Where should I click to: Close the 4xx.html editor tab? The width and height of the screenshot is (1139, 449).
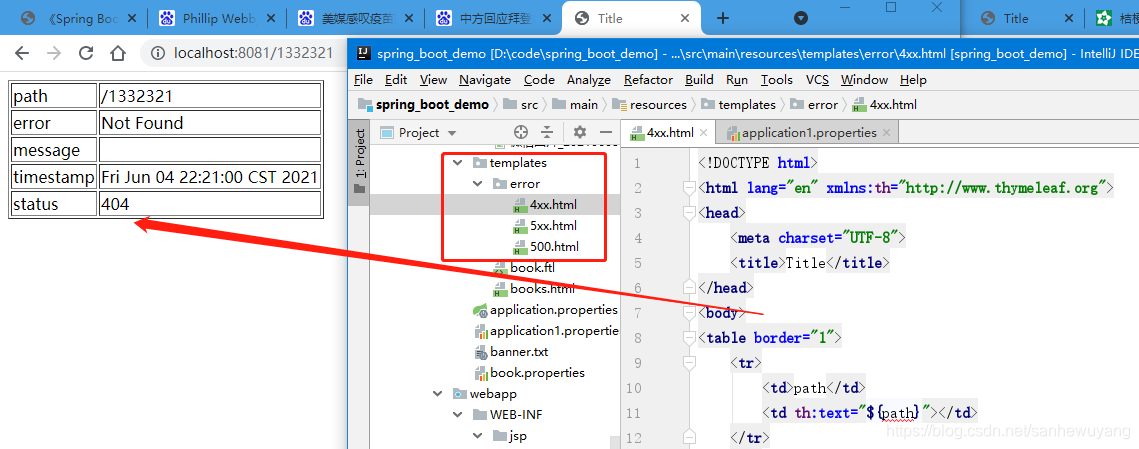coord(704,133)
